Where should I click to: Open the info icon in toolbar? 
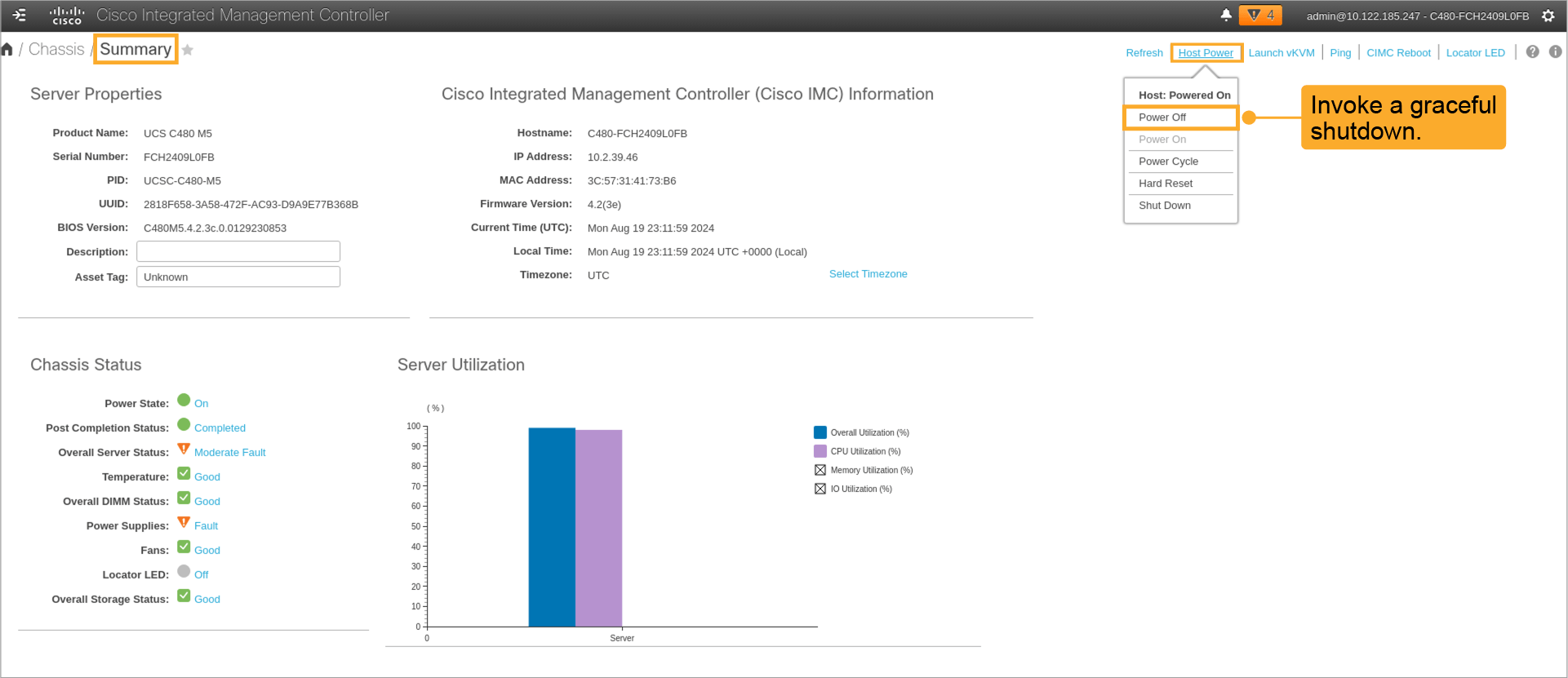[x=1556, y=51]
